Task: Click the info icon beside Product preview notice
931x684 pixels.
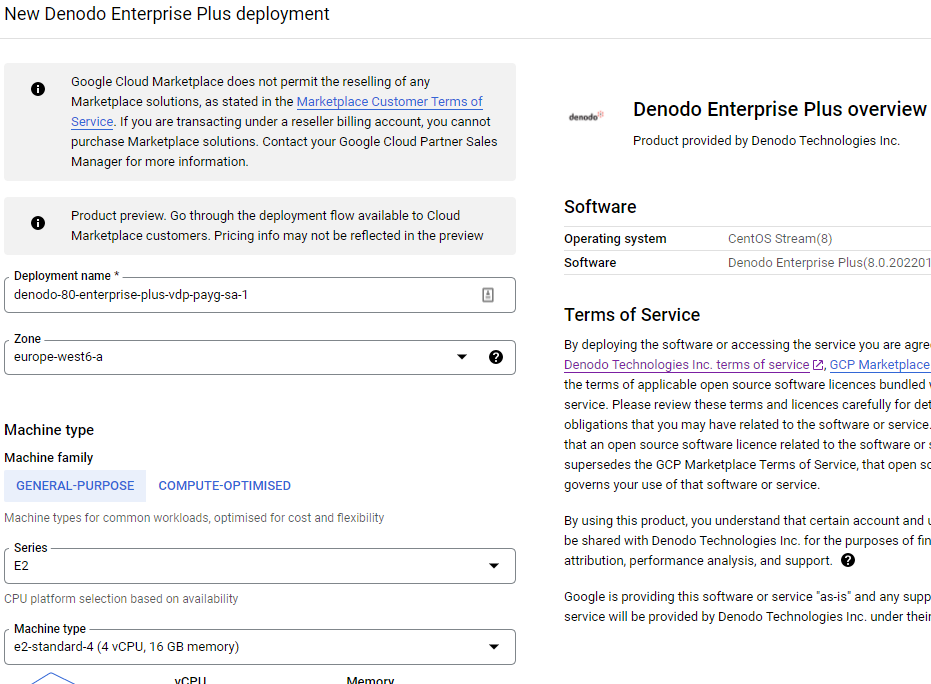Action: [x=38, y=223]
